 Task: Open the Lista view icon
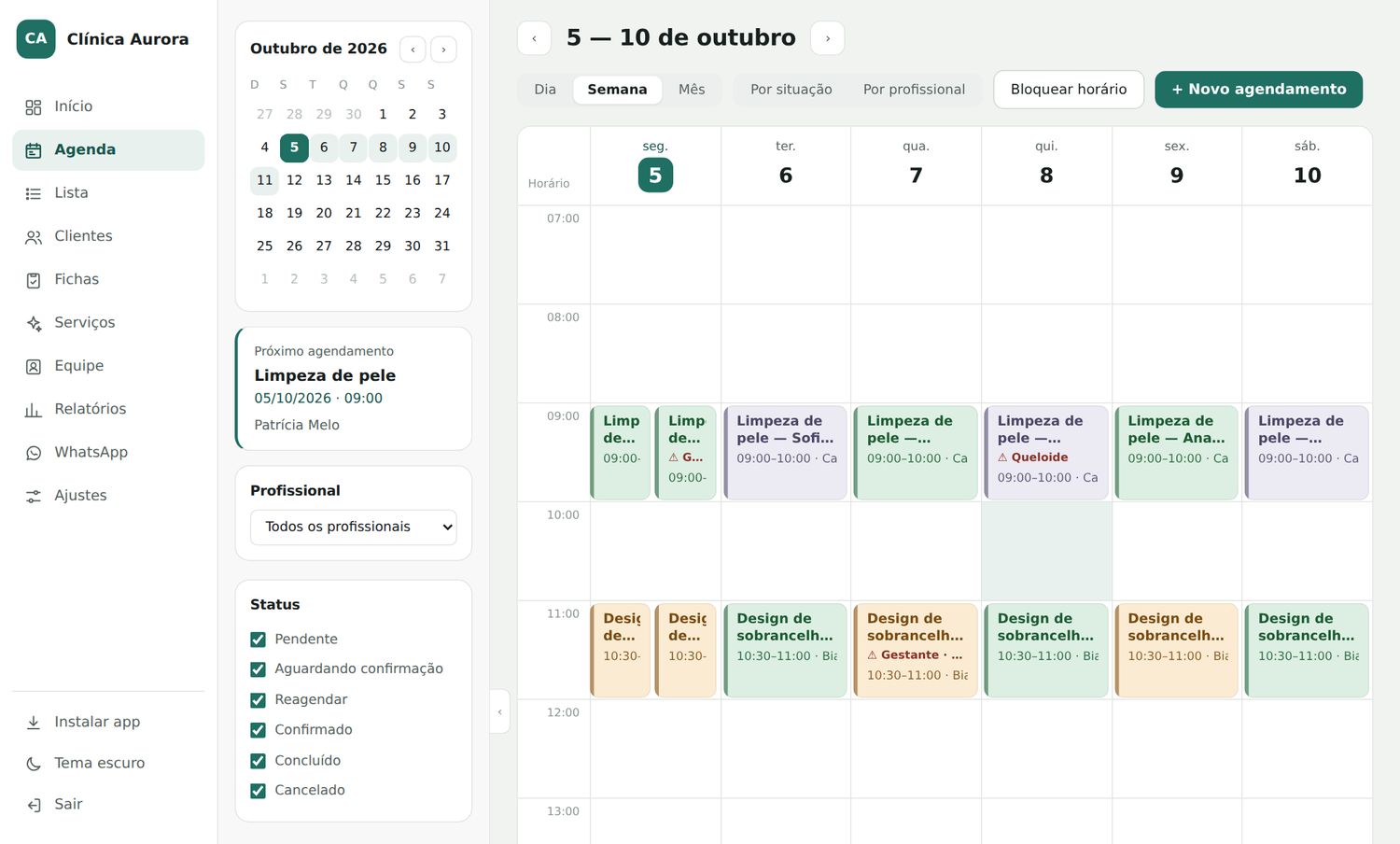coord(34,193)
